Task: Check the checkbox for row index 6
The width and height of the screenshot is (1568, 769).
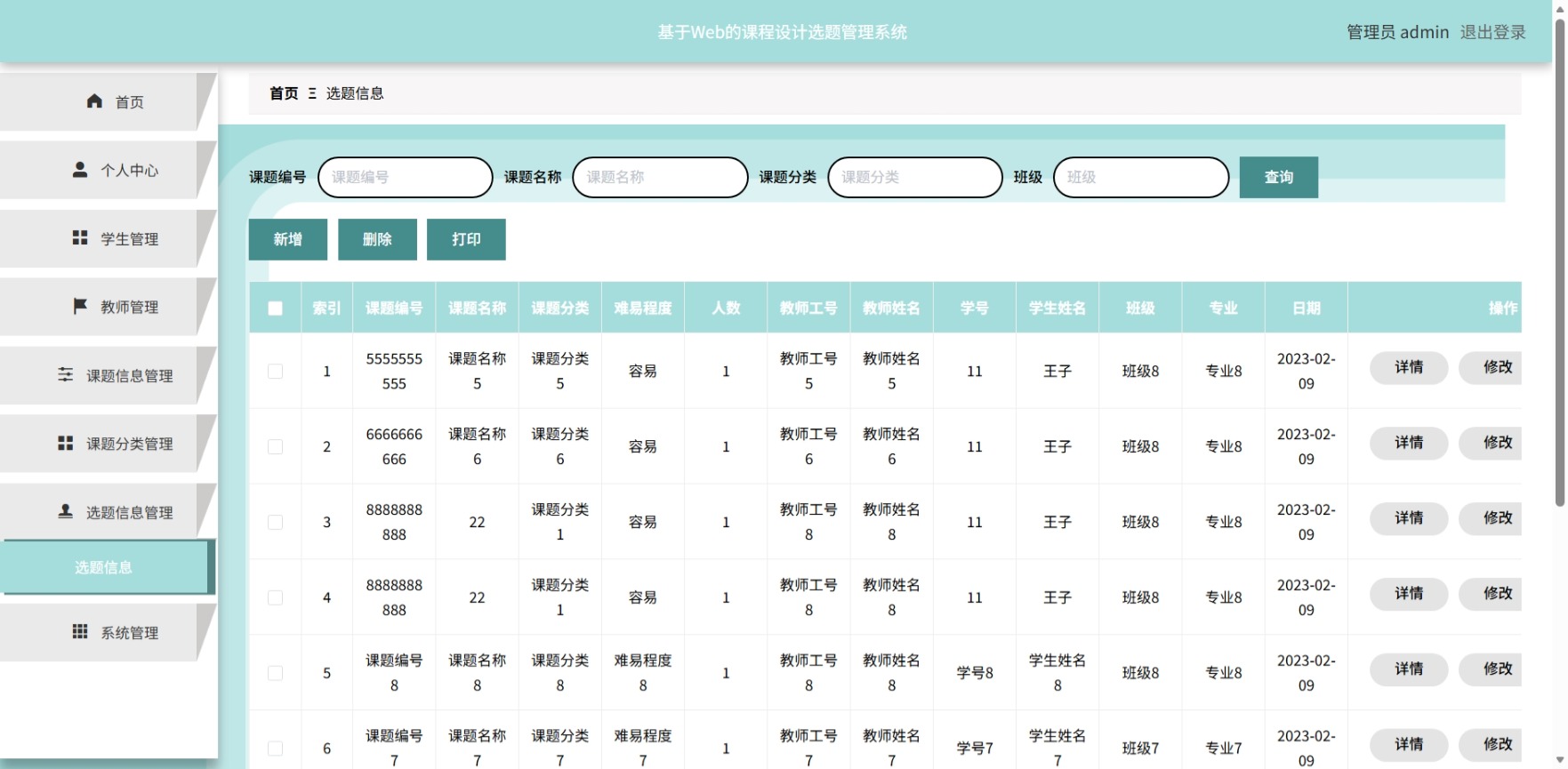Action: click(276, 749)
